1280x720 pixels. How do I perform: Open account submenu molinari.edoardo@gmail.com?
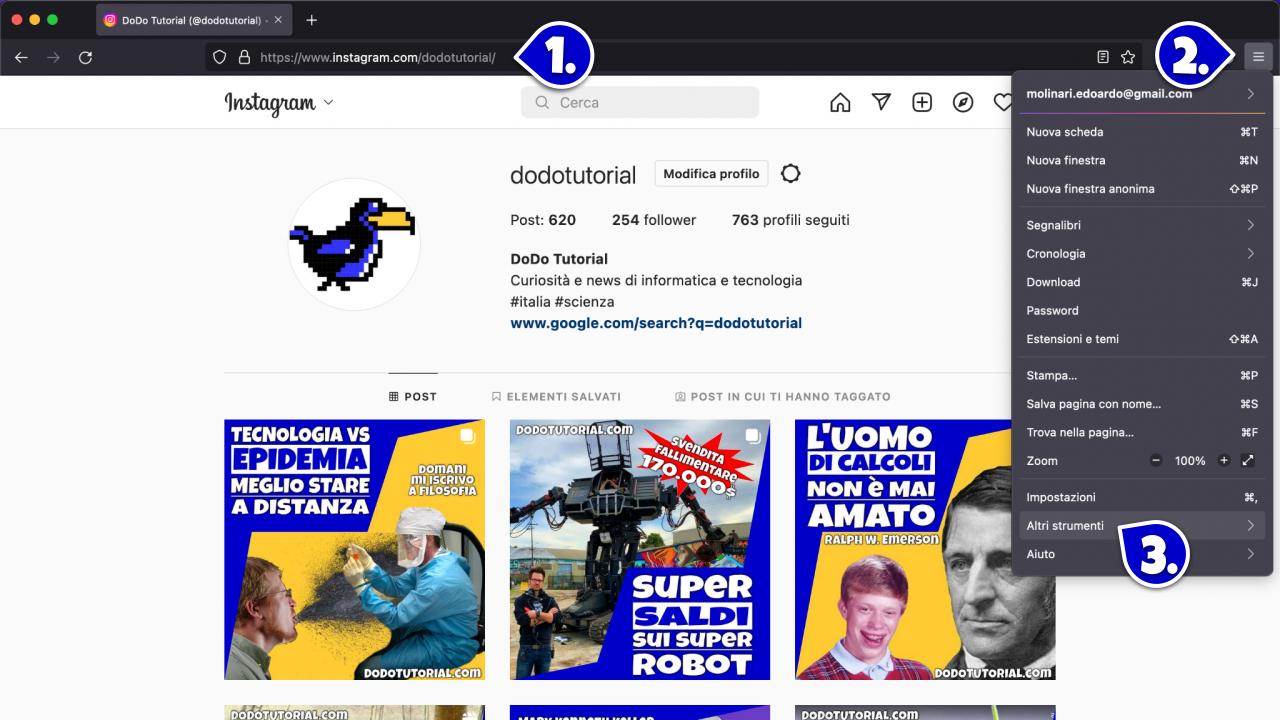pyautogui.click(x=1142, y=94)
